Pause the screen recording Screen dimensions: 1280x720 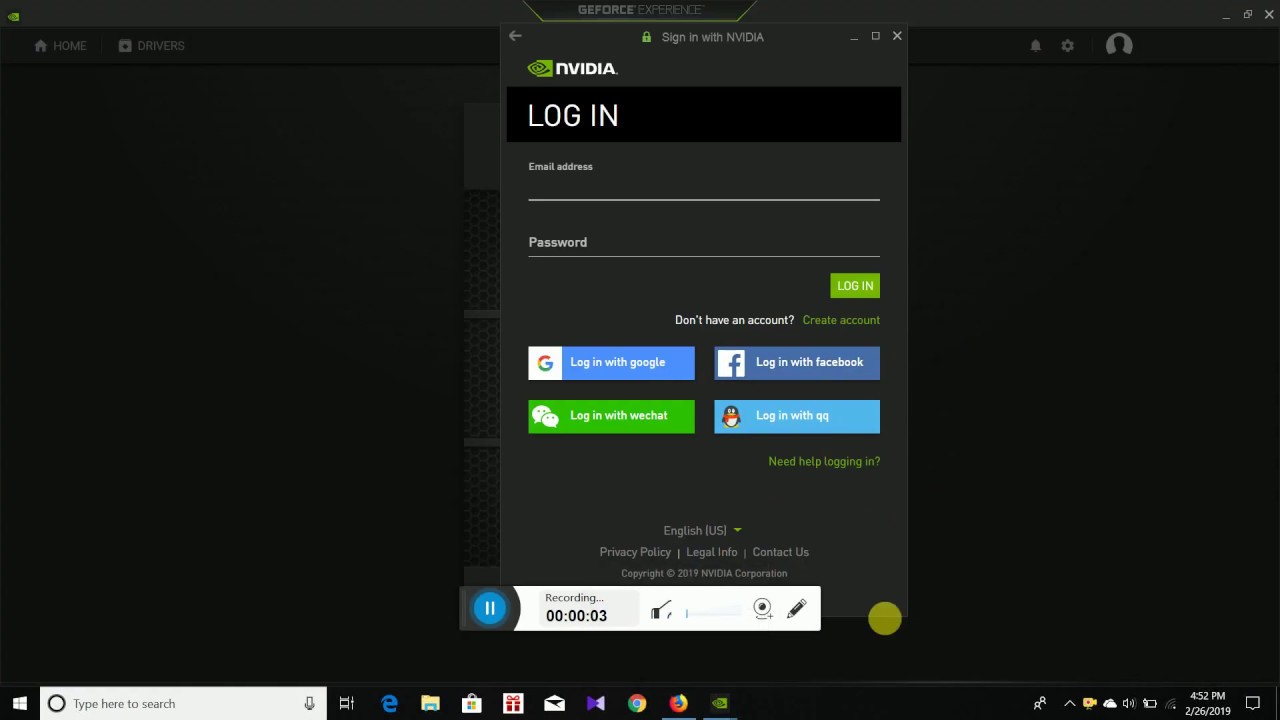490,608
